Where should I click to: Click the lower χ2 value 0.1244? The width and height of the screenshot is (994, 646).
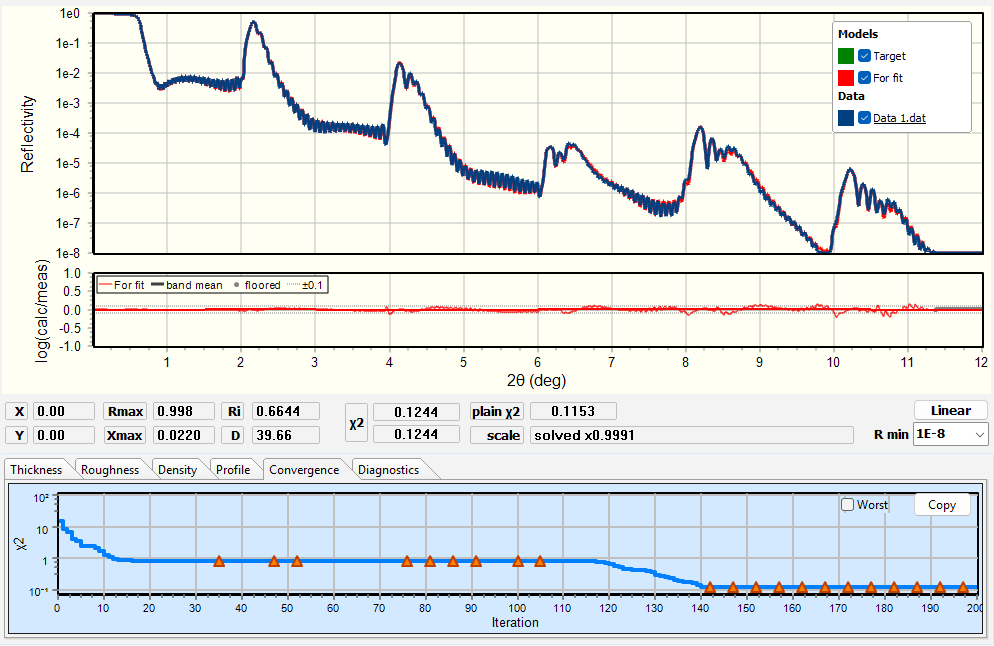pyautogui.click(x=416, y=434)
